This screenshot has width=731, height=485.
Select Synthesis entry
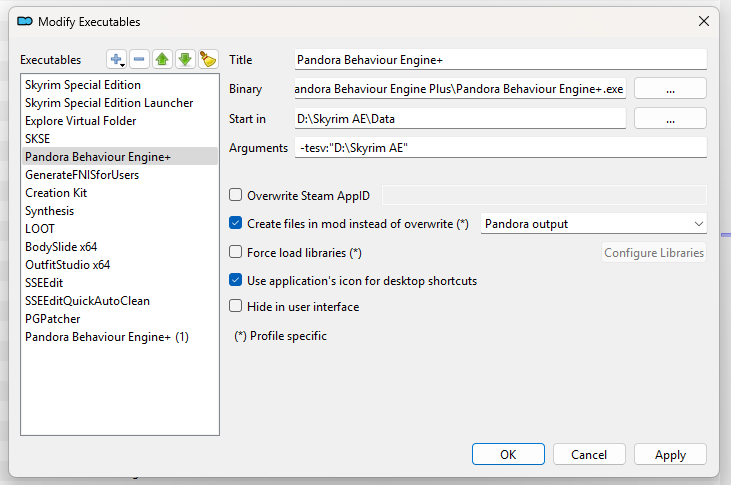pyautogui.click(x=120, y=211)
